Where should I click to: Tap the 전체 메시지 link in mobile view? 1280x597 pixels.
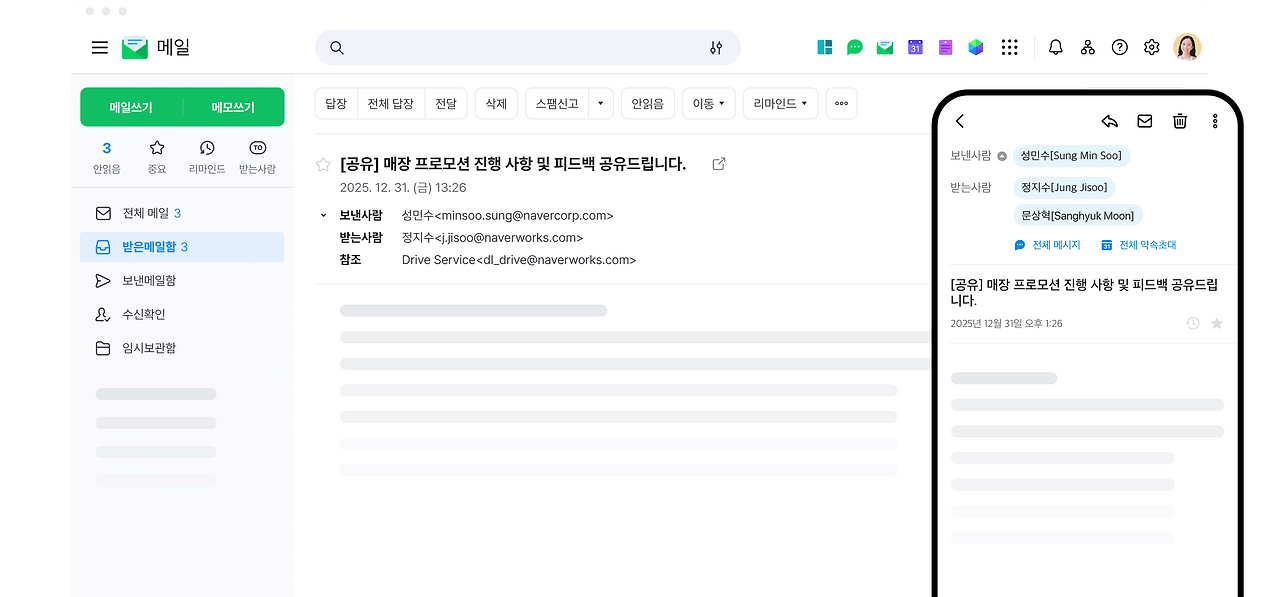[1047, 245]
